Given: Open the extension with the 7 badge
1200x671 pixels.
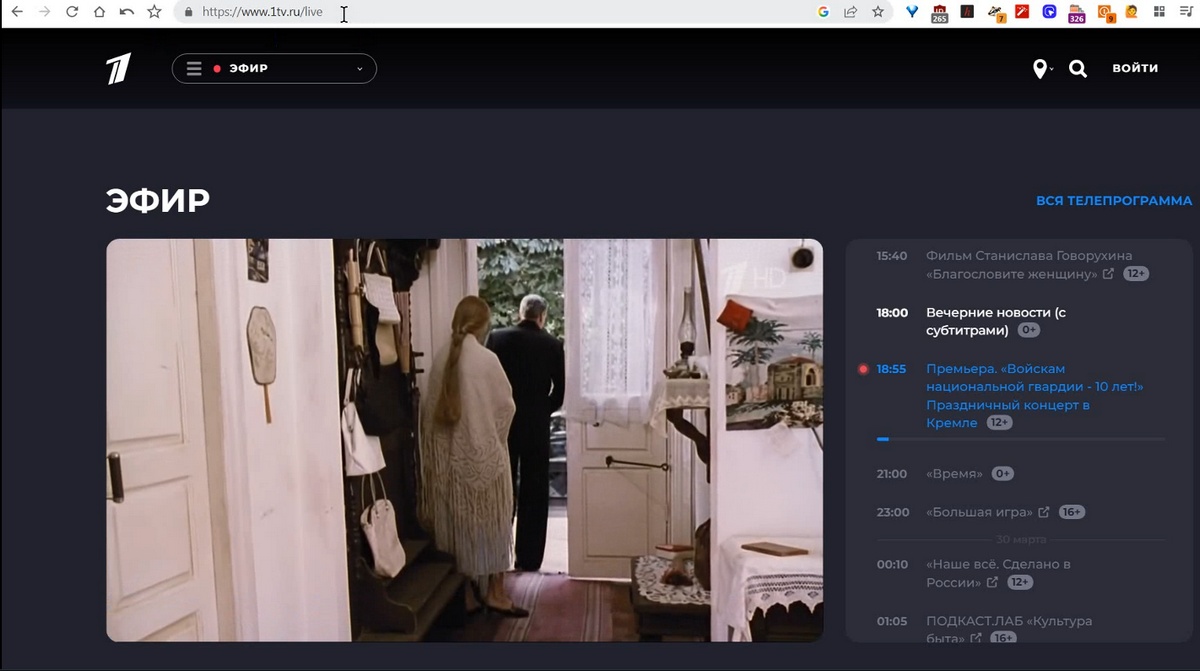Looking at the screenshot, I should click(996, 13).
